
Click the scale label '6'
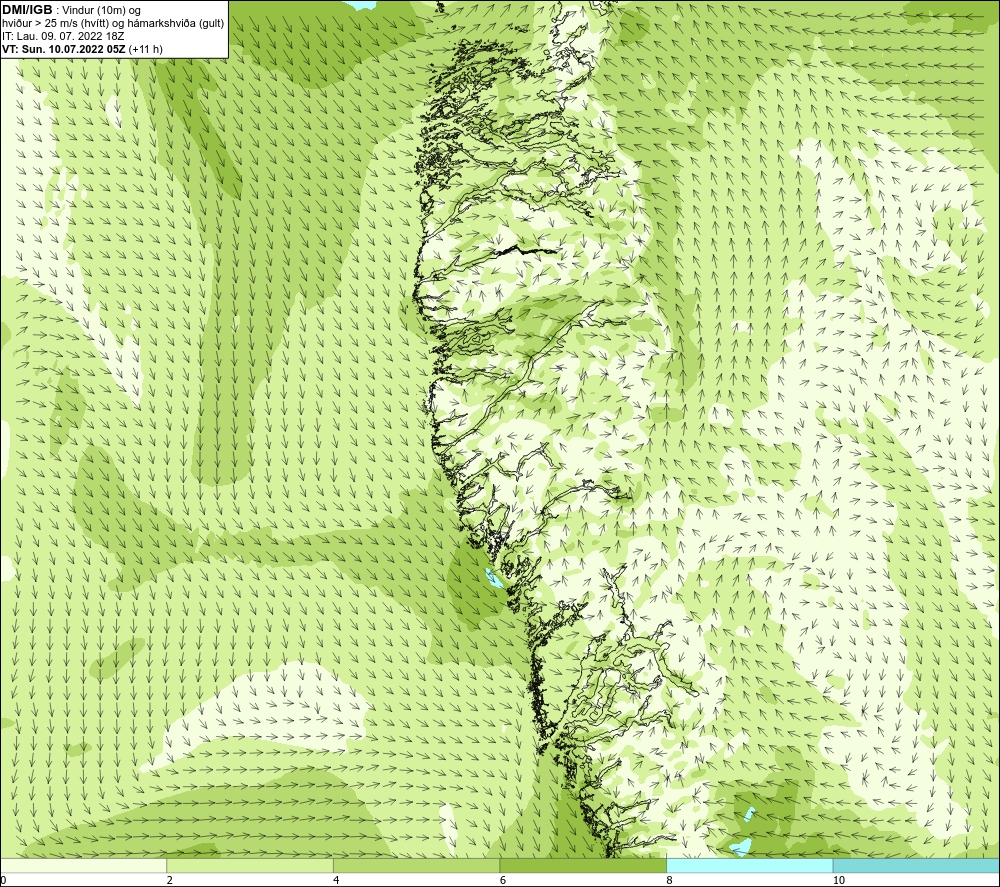(x=503, y=881)
